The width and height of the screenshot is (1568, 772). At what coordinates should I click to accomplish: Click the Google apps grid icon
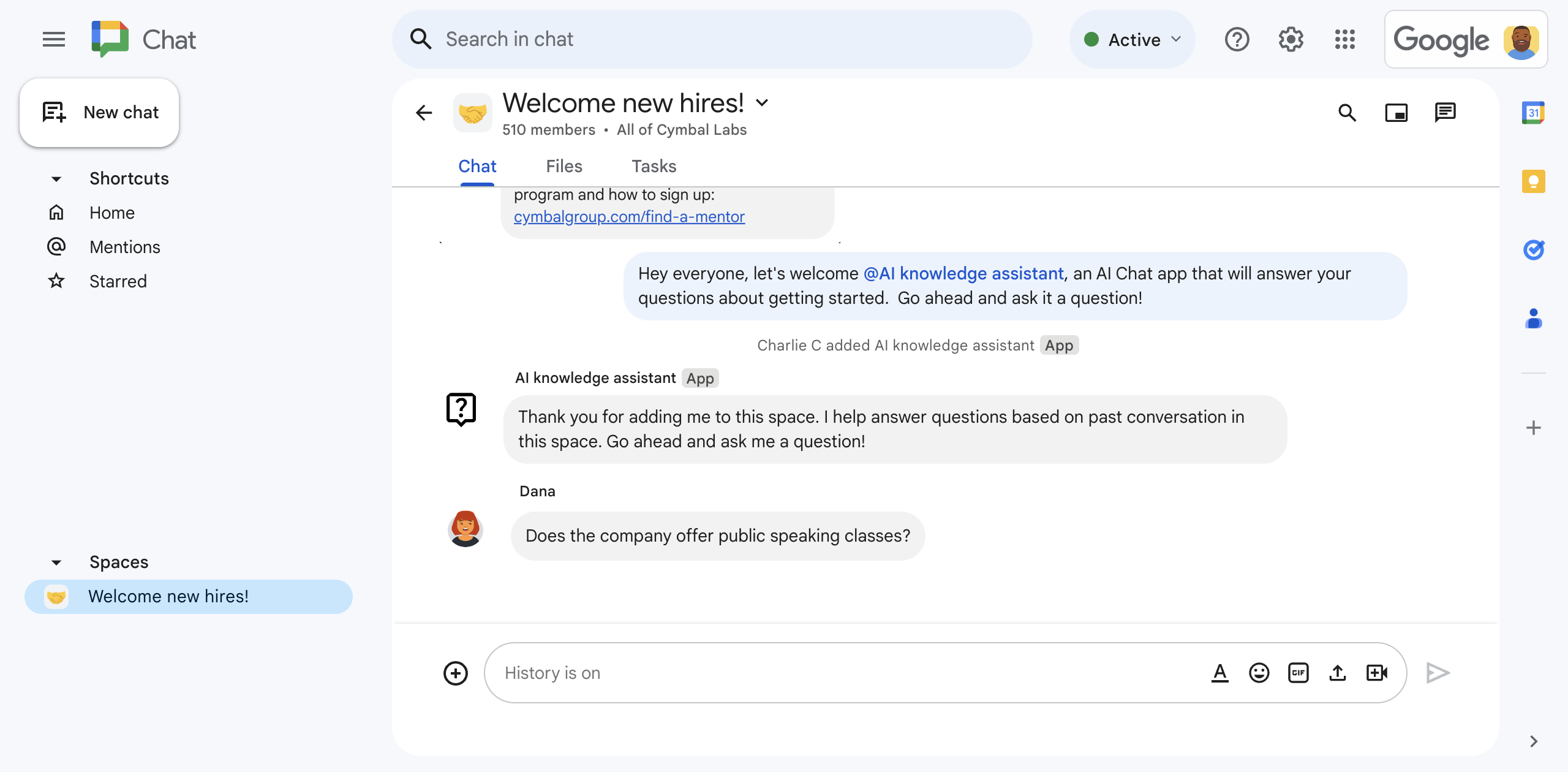(1346, 39)
